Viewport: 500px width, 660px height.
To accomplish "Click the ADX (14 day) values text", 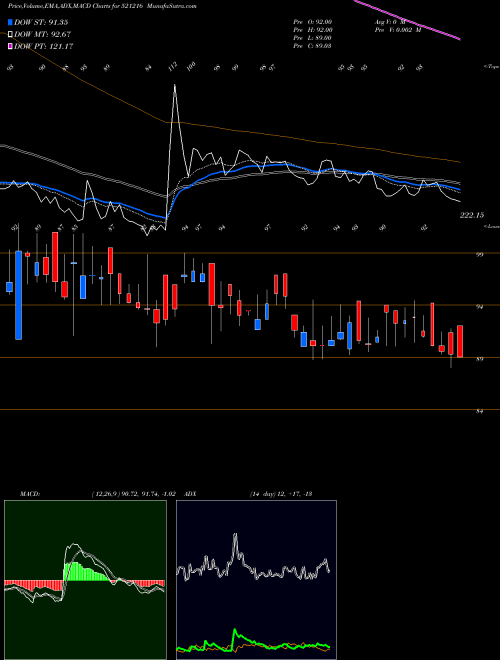I will pyautogui.click(x=280, y=494).
